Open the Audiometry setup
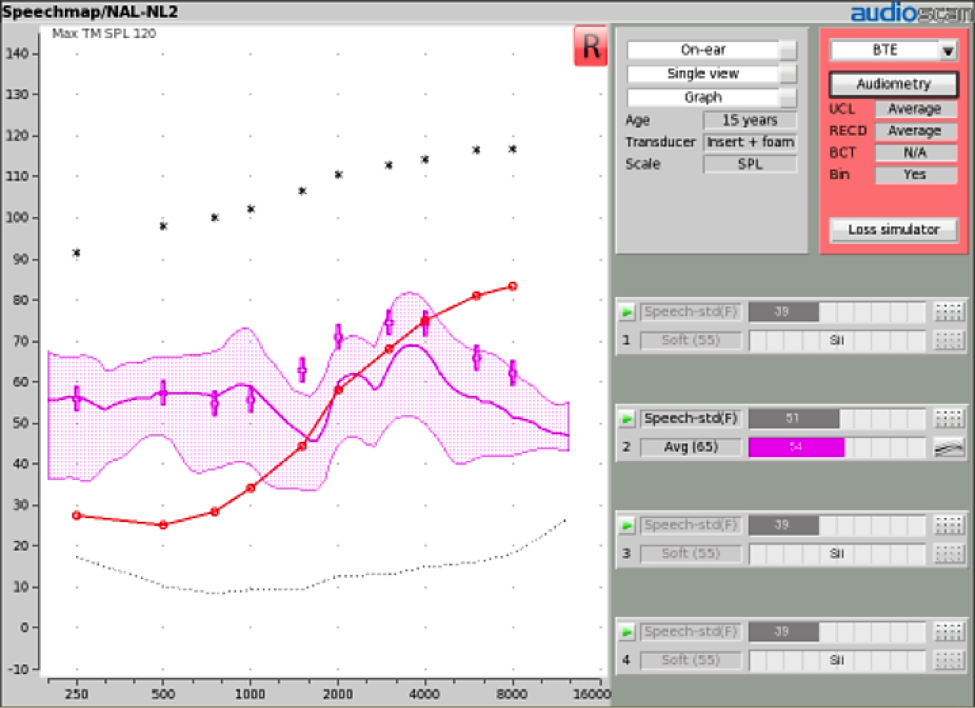Viewport: 975px width, 708px height. [894, 84]
